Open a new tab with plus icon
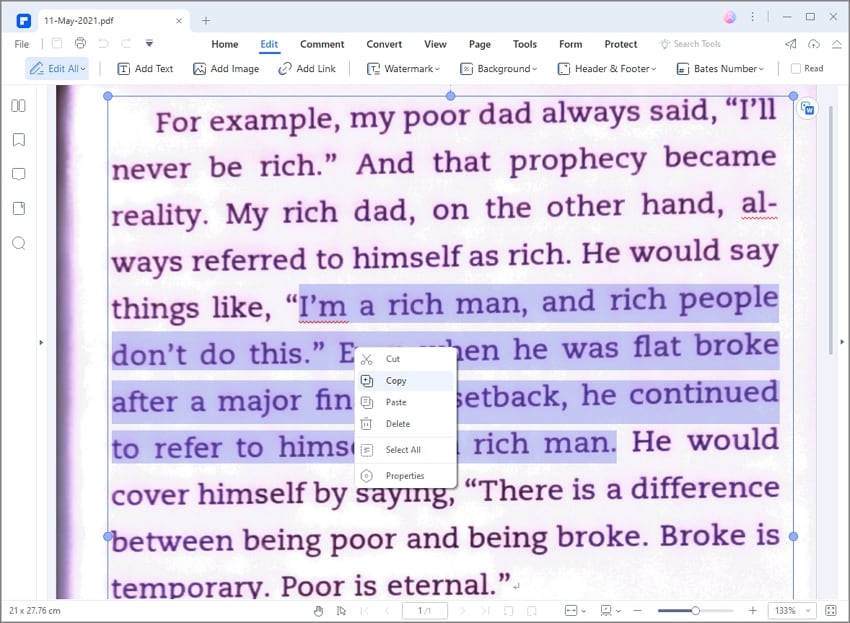Image resolution: width=850 pixels, height=623 pixels. [206, 21]
